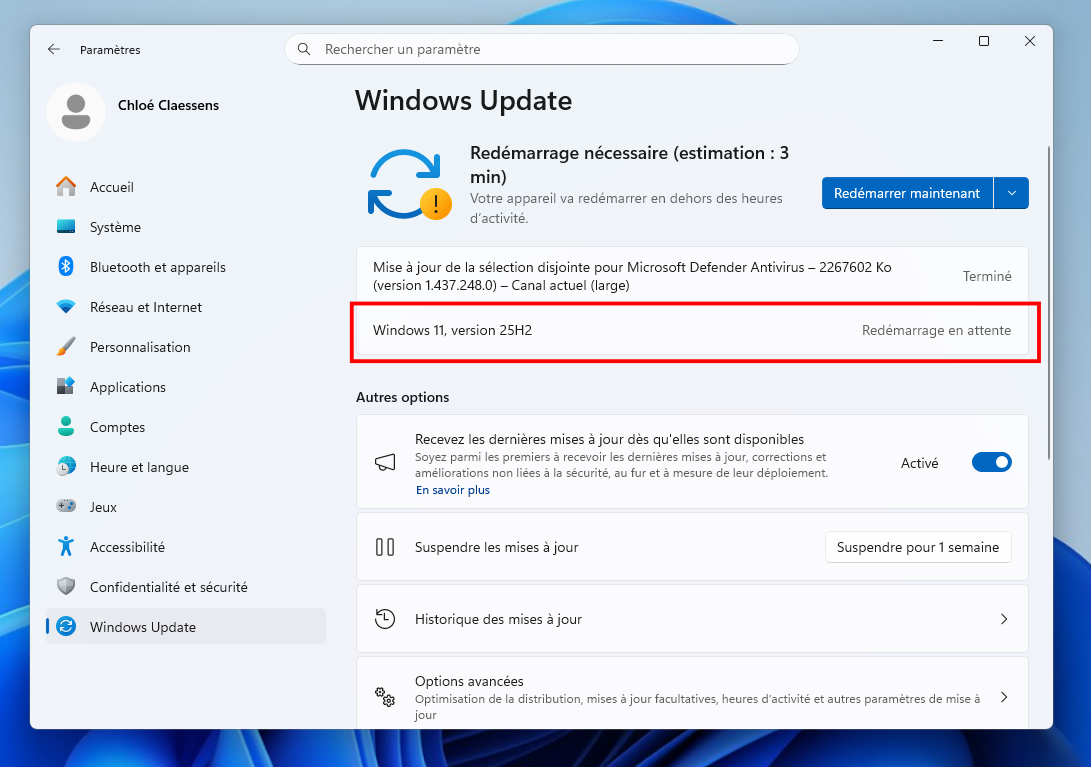Viewport: 1091px width, 767px height.
Task: Select Heure et langue in sidebar
Action: pyautogui.click(x=139, y=467)
